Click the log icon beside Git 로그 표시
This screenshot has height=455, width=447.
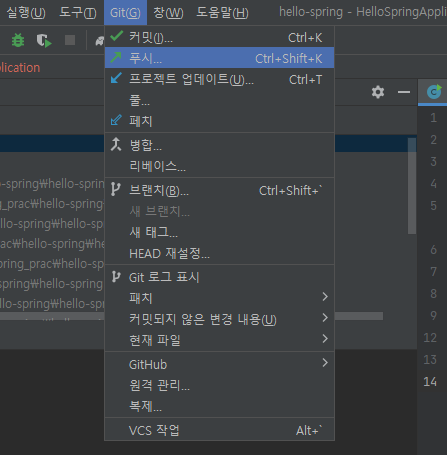tap(116, 277)
